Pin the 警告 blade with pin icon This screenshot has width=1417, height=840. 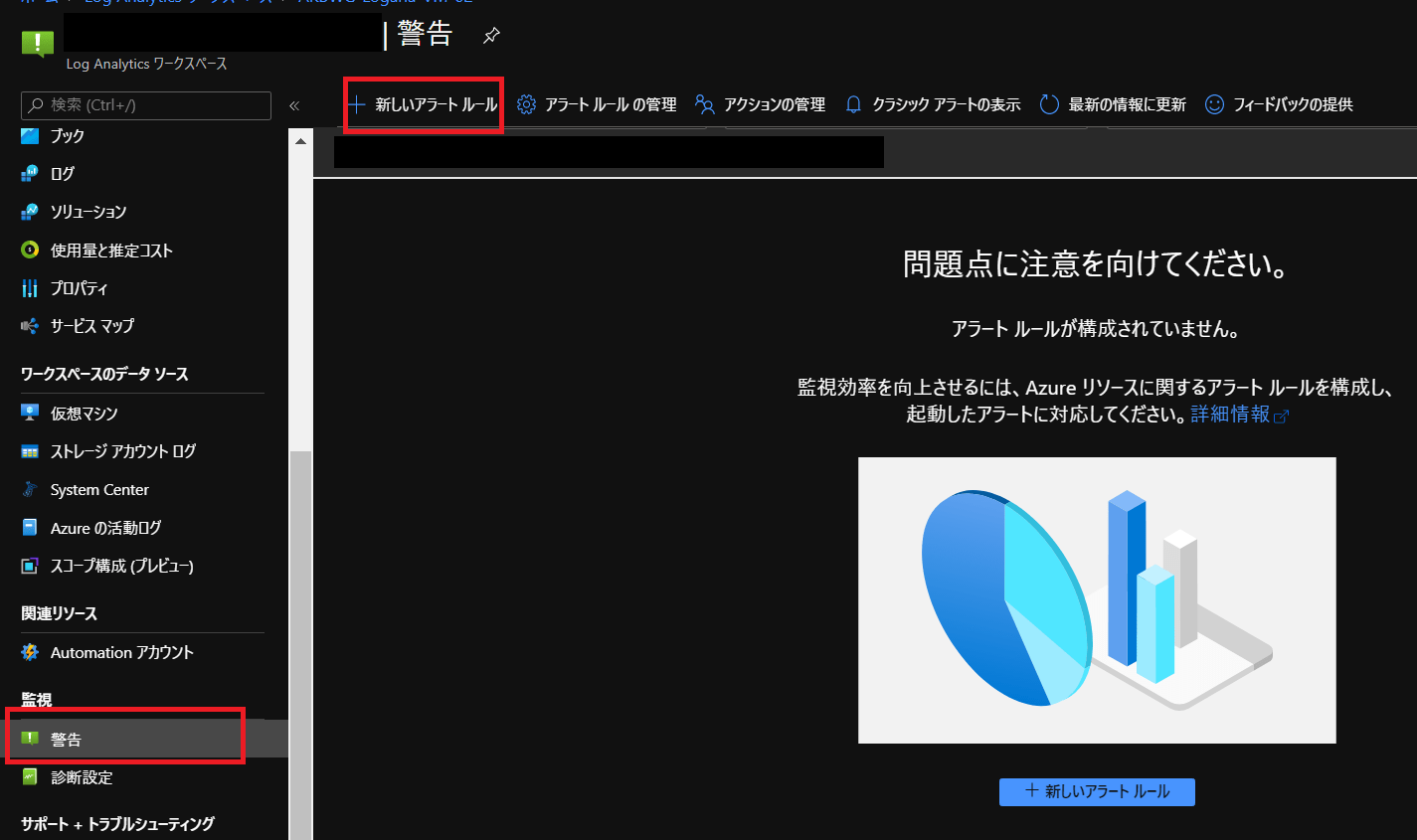click(491, 36)
